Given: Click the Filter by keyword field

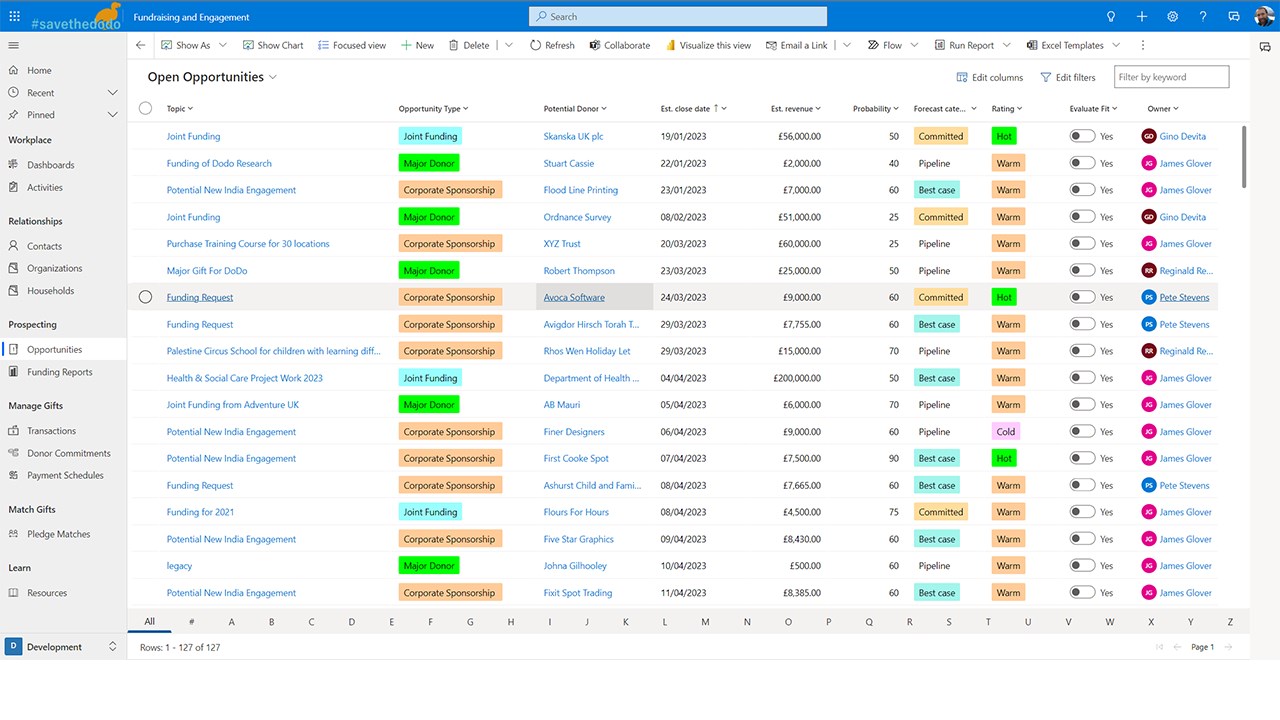Looking at the screenshot, I should point(1171,77).
